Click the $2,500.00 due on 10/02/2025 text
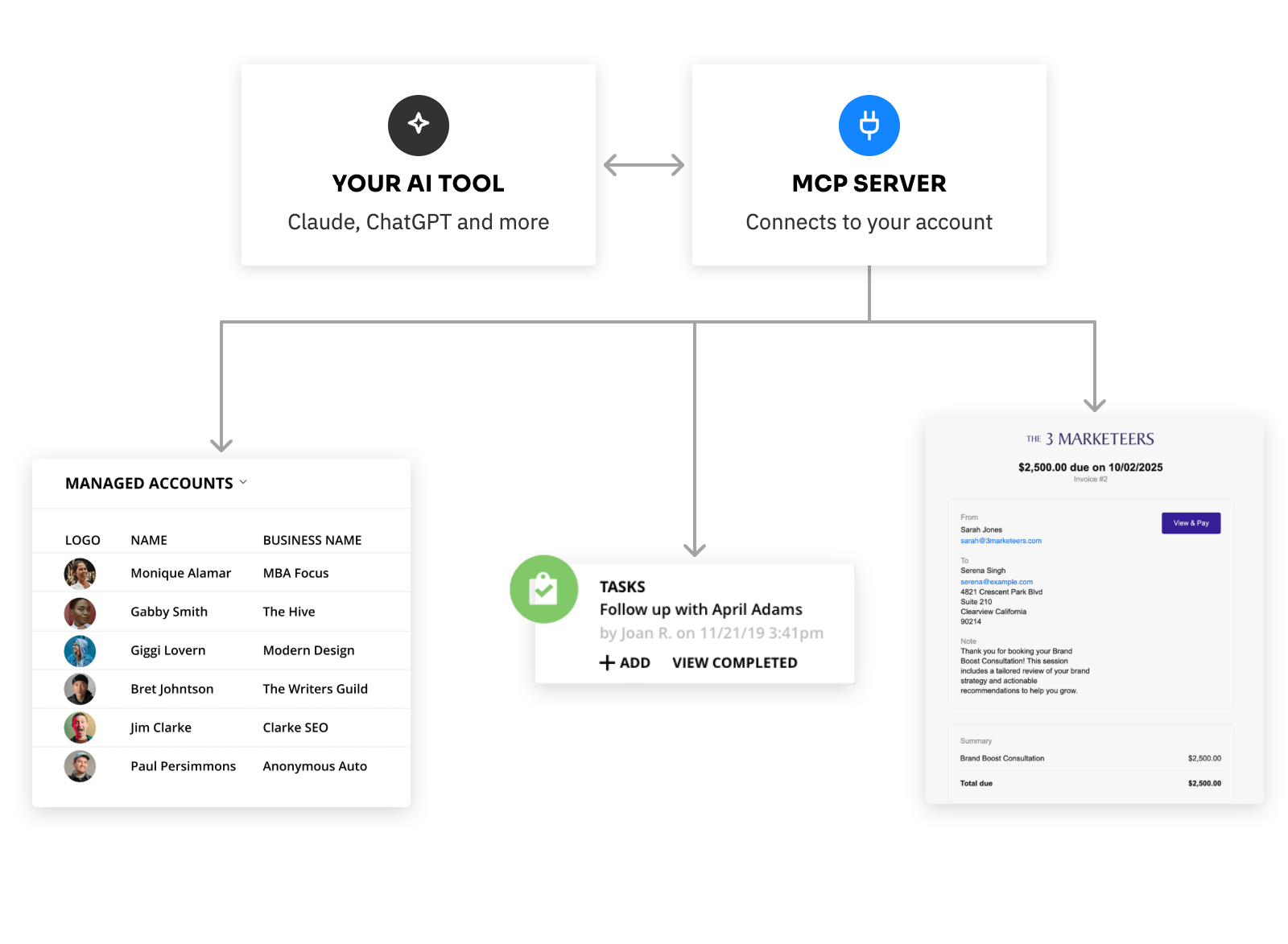This screenshot has height=944, width=1288. tap(1091, 467)
